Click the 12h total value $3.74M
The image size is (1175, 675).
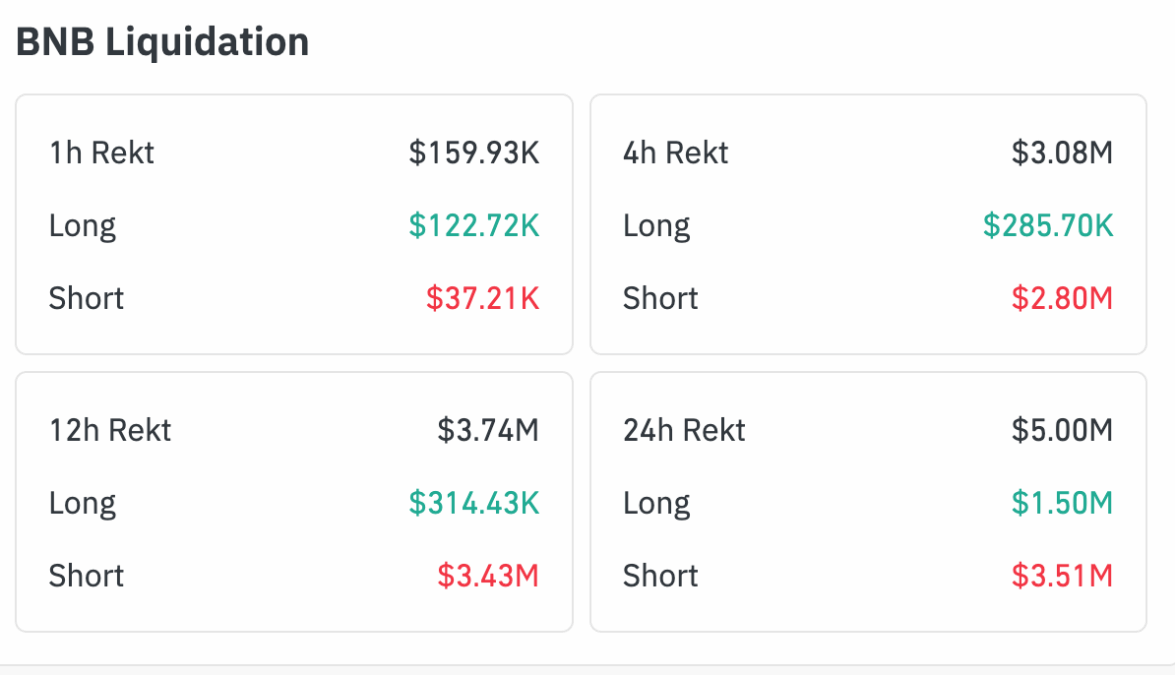click(488, 430)
